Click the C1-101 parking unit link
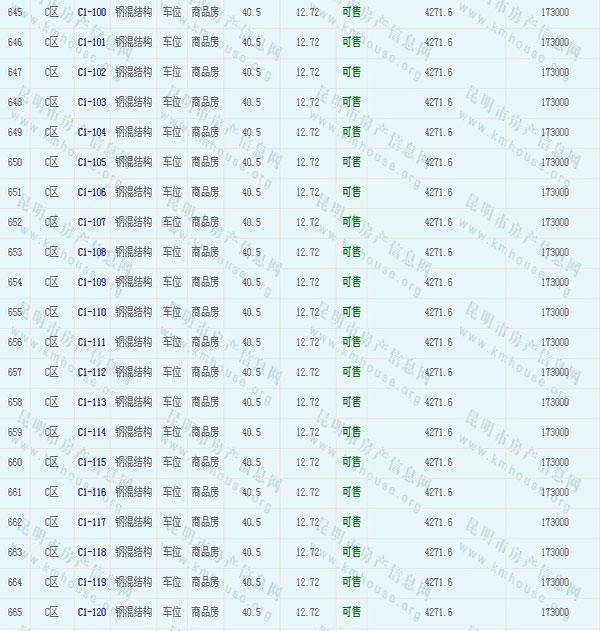Viewport: 600px width, 631px height. point(91,42)
